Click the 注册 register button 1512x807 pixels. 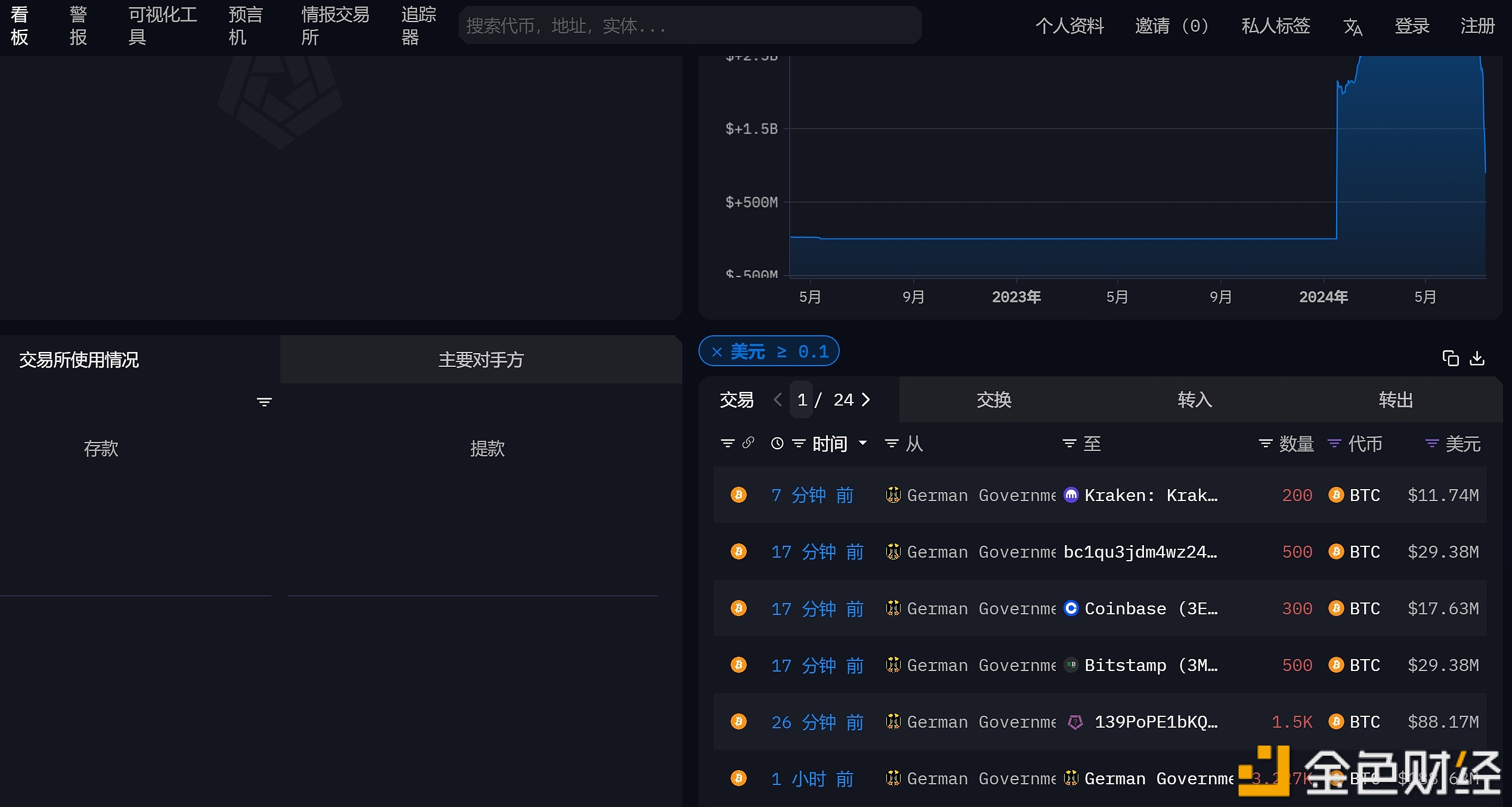coord(1477,26)
